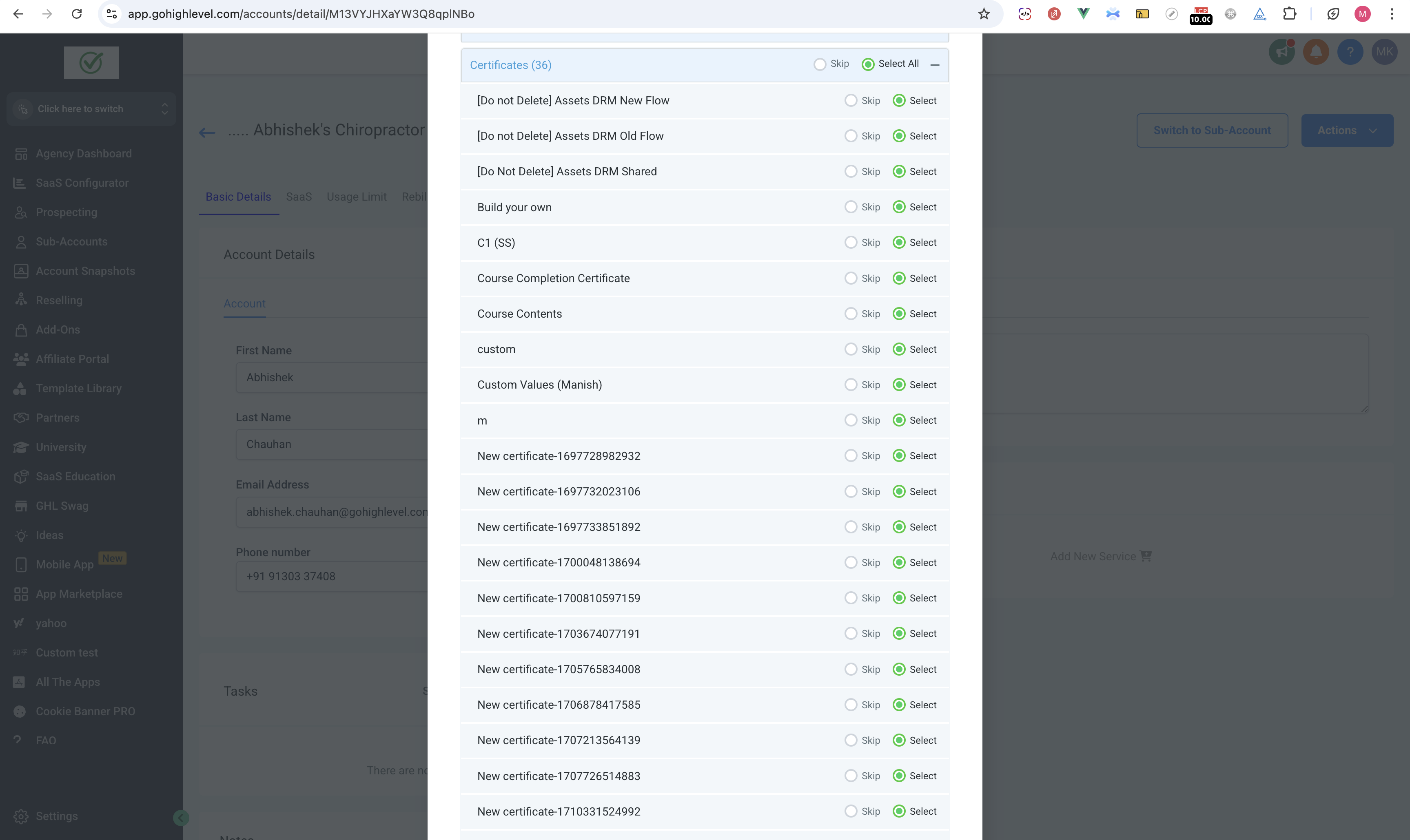Collapse sidebar with green chevron button
Viewport: 1410px width, 840px height.
(181, 817)
